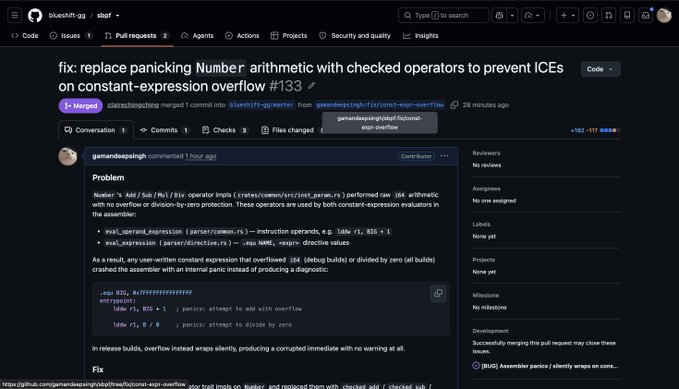Viewport: 679px width, 389px height.
Task: Click the eval_operand_expression inline code
Action: pos(144,232)
